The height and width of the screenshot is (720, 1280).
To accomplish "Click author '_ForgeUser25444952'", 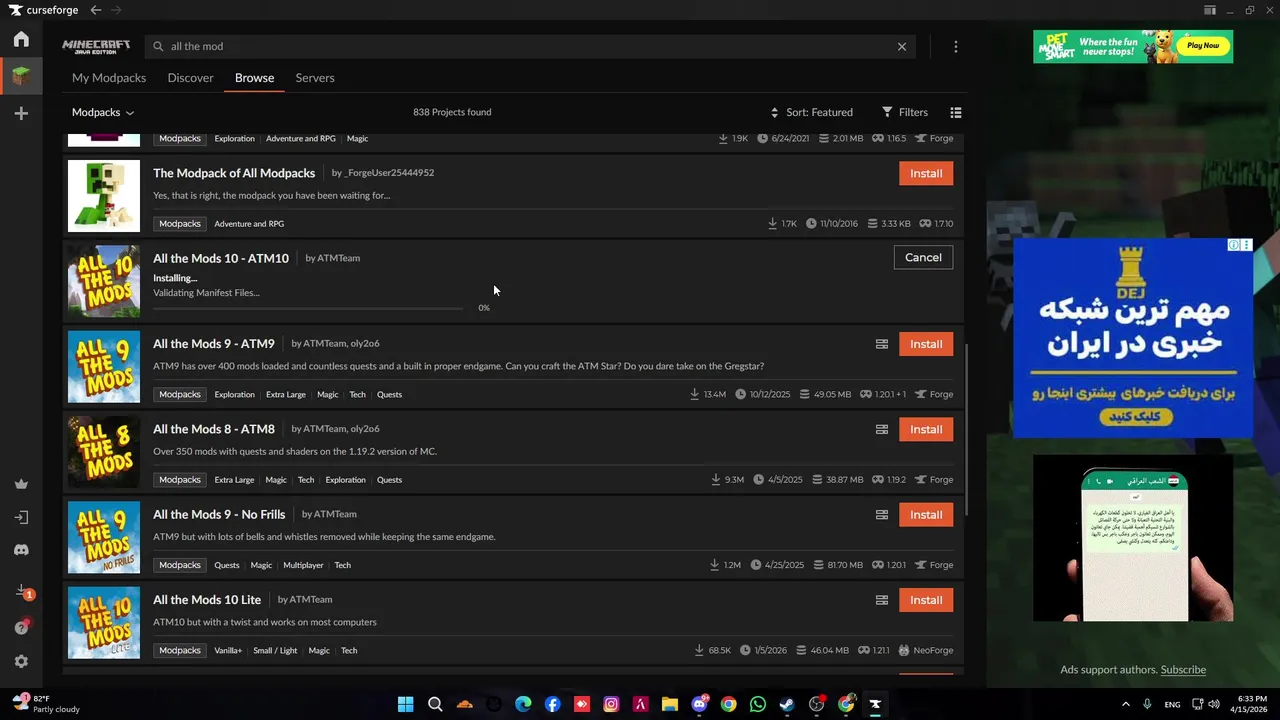I will [x=387, y=173].
